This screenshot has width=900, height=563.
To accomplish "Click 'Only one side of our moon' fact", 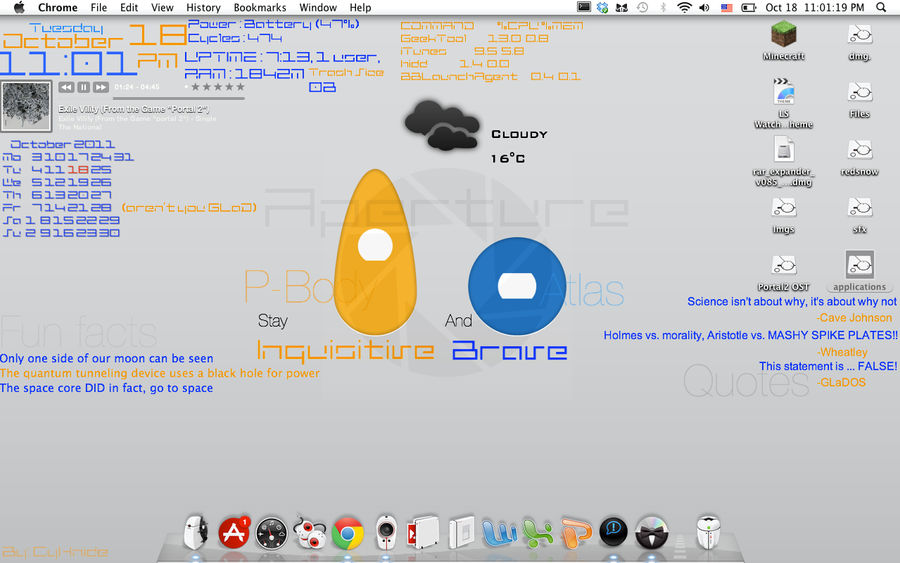I will point(106,358).
